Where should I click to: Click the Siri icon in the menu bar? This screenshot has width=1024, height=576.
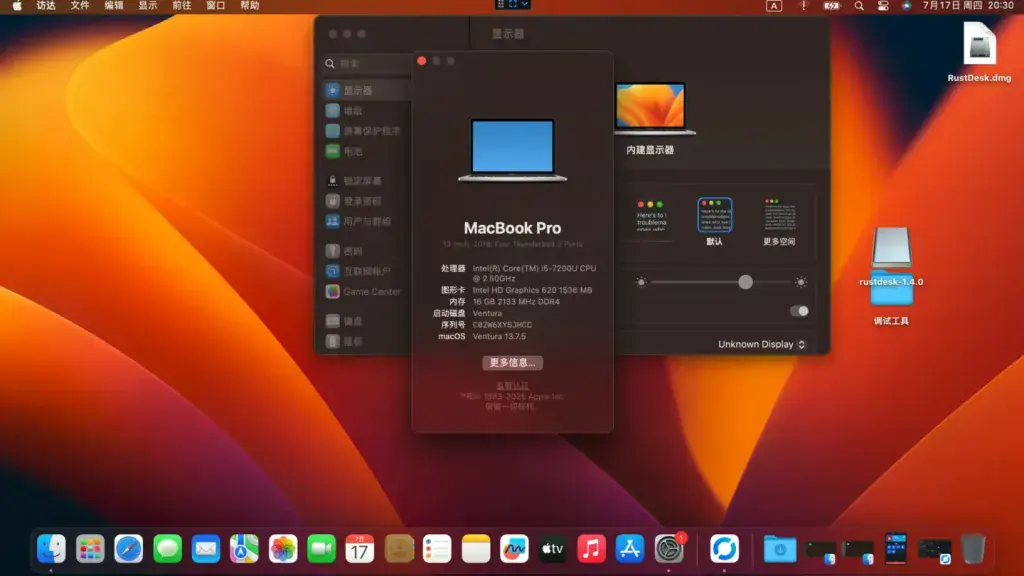(906, 6)
